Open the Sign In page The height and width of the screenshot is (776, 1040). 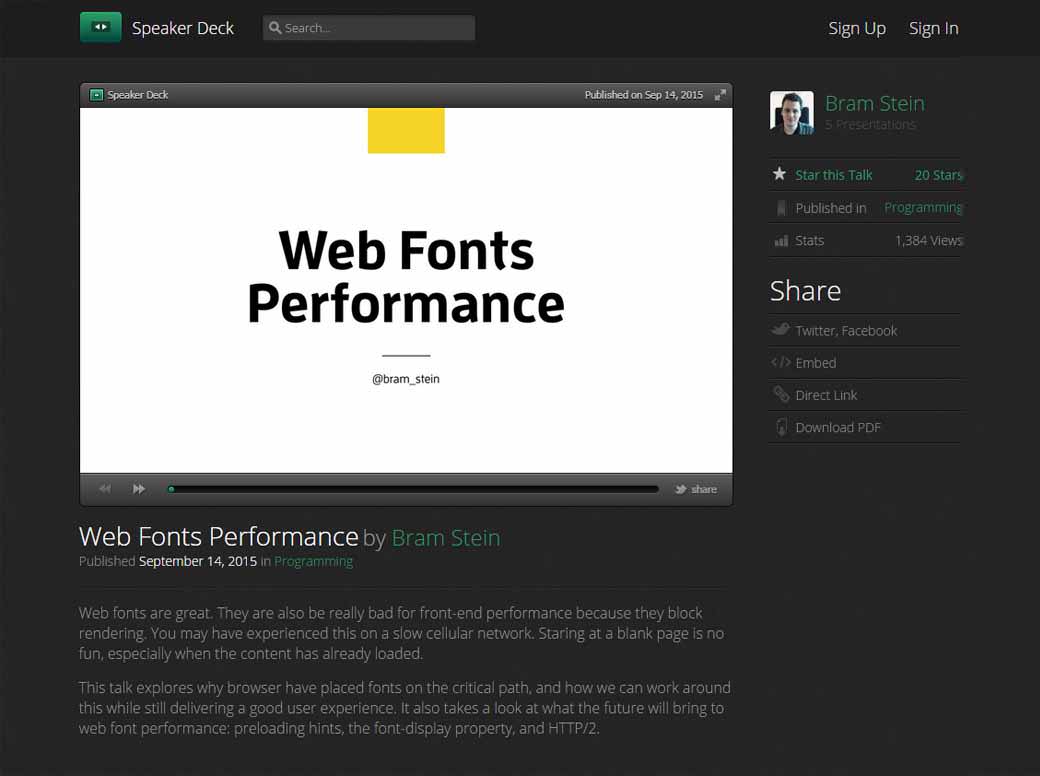tap(933, 28)
